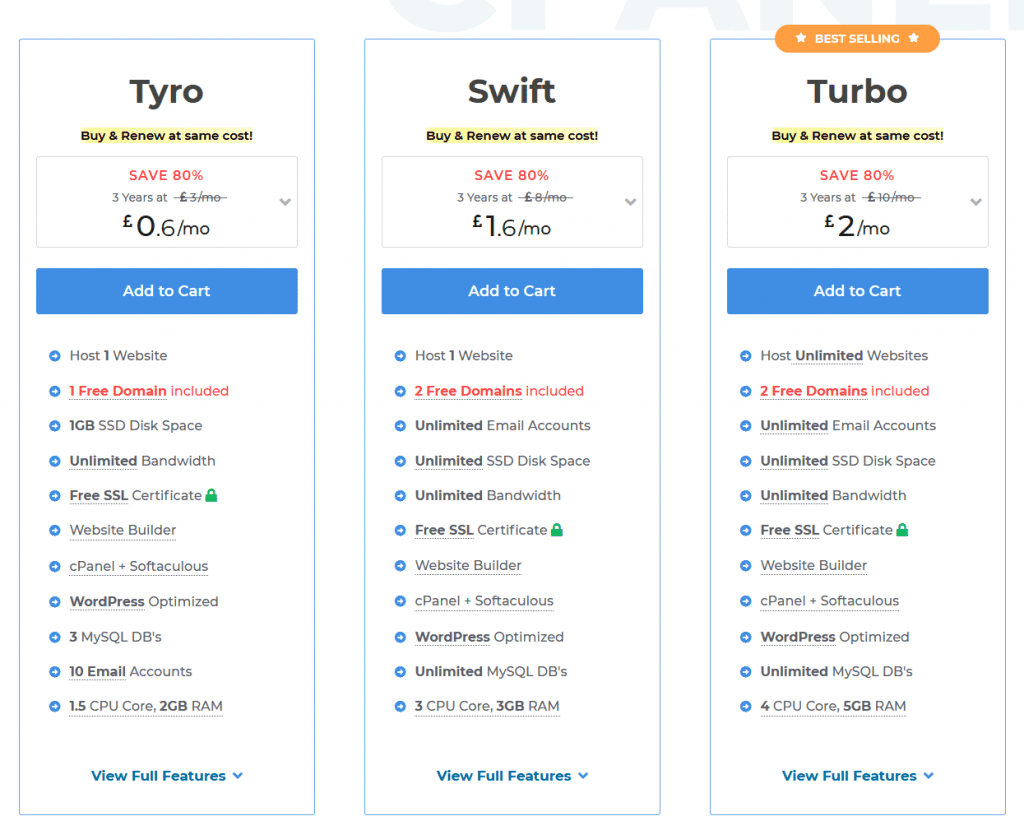Click the green SSL lock icon in Swift
The width and height of the screenshot is (1024, 830).
pyautogui.click(x=556, y=530)
